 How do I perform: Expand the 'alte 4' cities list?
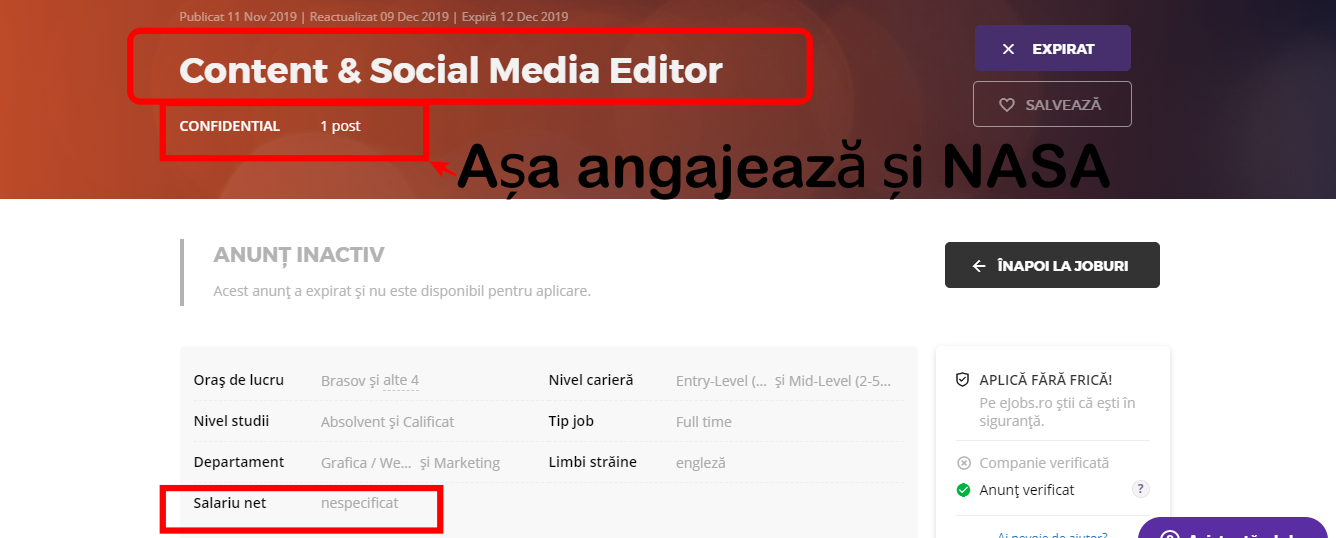[x=401, y=381]
